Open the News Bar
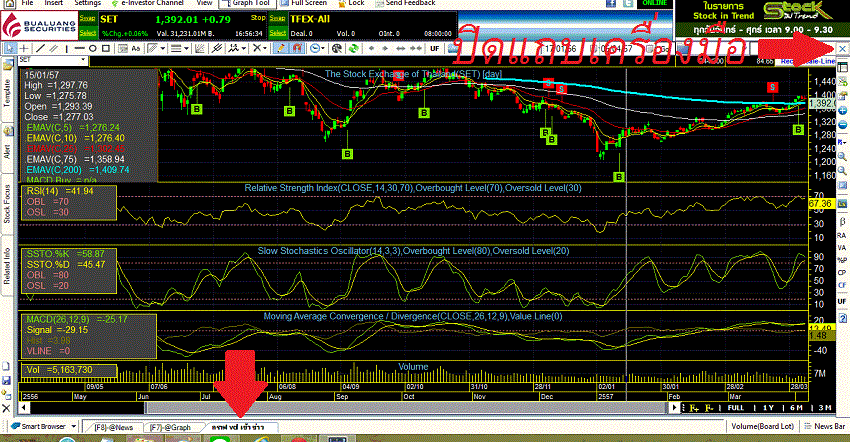The width and height of the screenshot is (850, 442). coord(825,426)
